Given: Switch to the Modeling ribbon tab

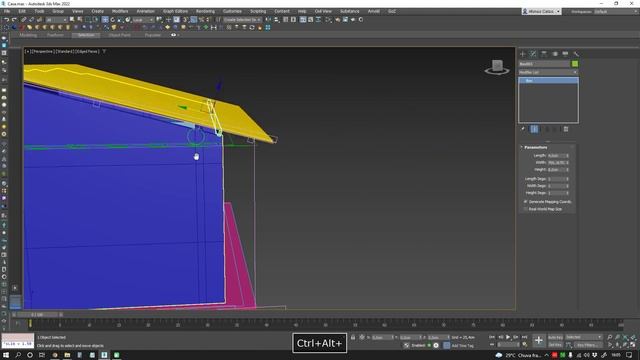Looking at the screenshot, I should tap(28, 35).
